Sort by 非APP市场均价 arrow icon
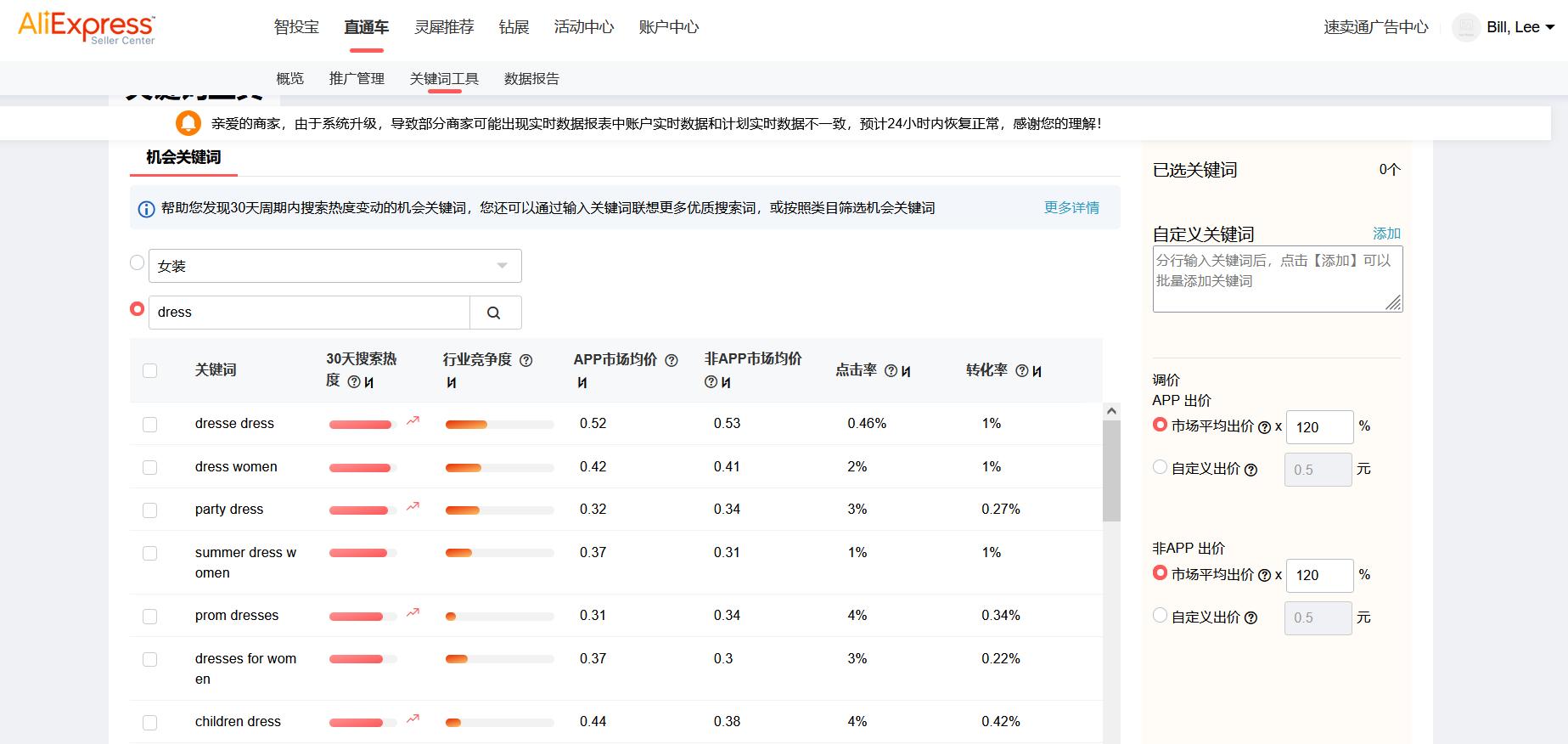Screen dimensions: 1568x744 point(726,382)
